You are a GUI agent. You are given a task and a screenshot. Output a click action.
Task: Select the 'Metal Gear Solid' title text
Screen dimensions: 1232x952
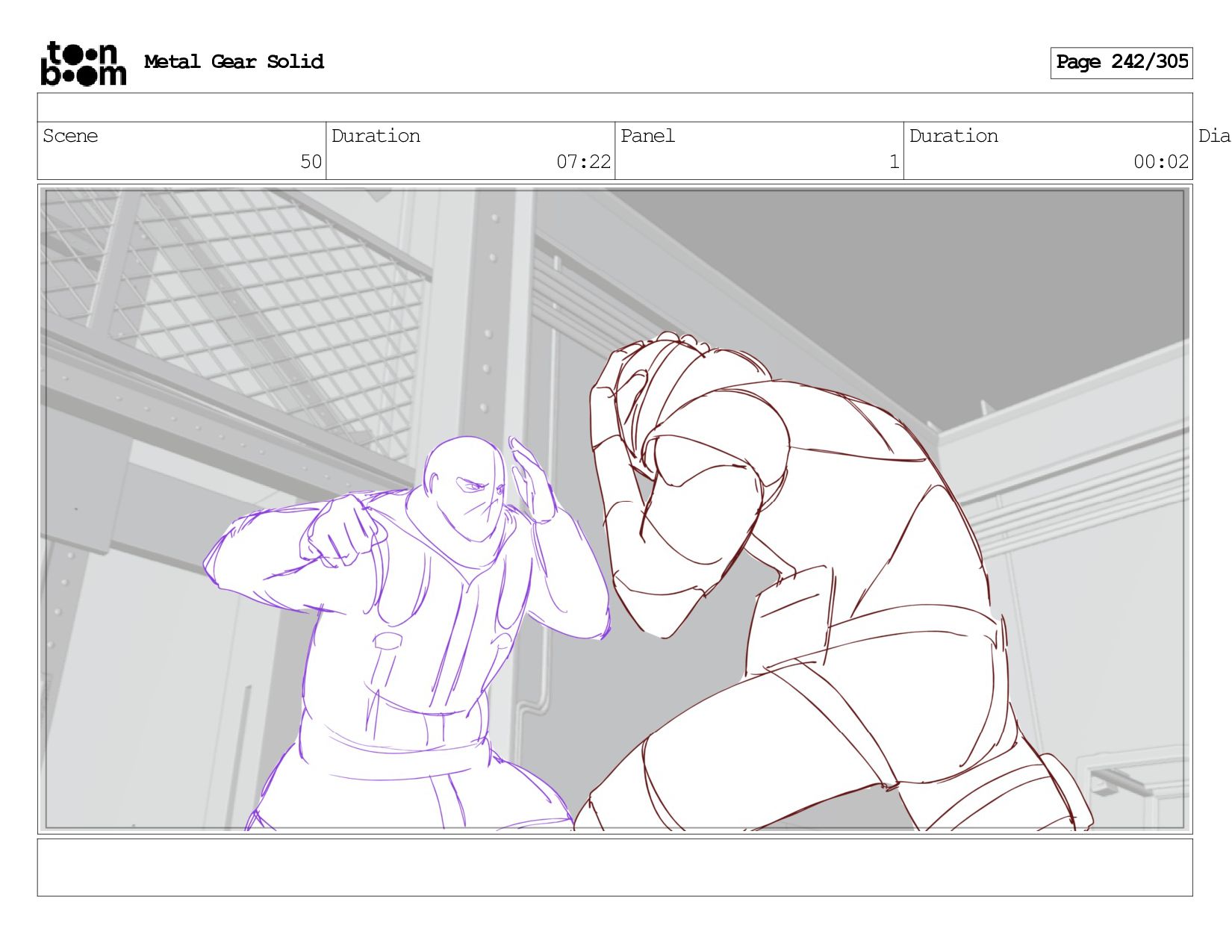pyautogui.click(x=234, y=62)
